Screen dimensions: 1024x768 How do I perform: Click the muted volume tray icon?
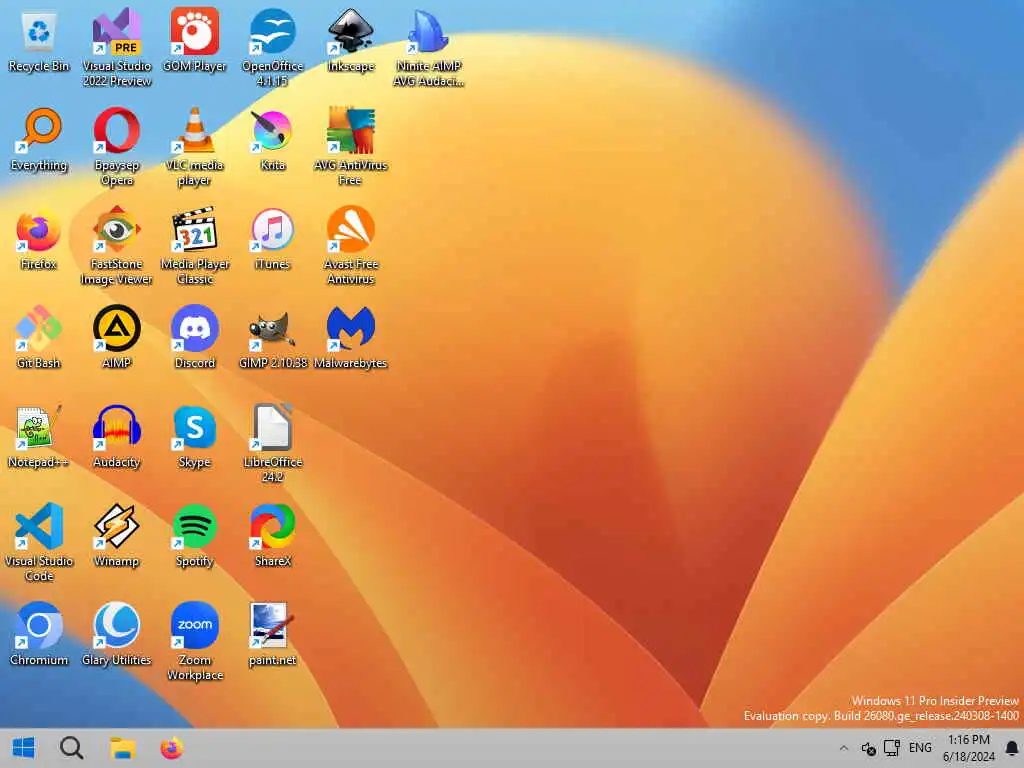tap(868, 748)
